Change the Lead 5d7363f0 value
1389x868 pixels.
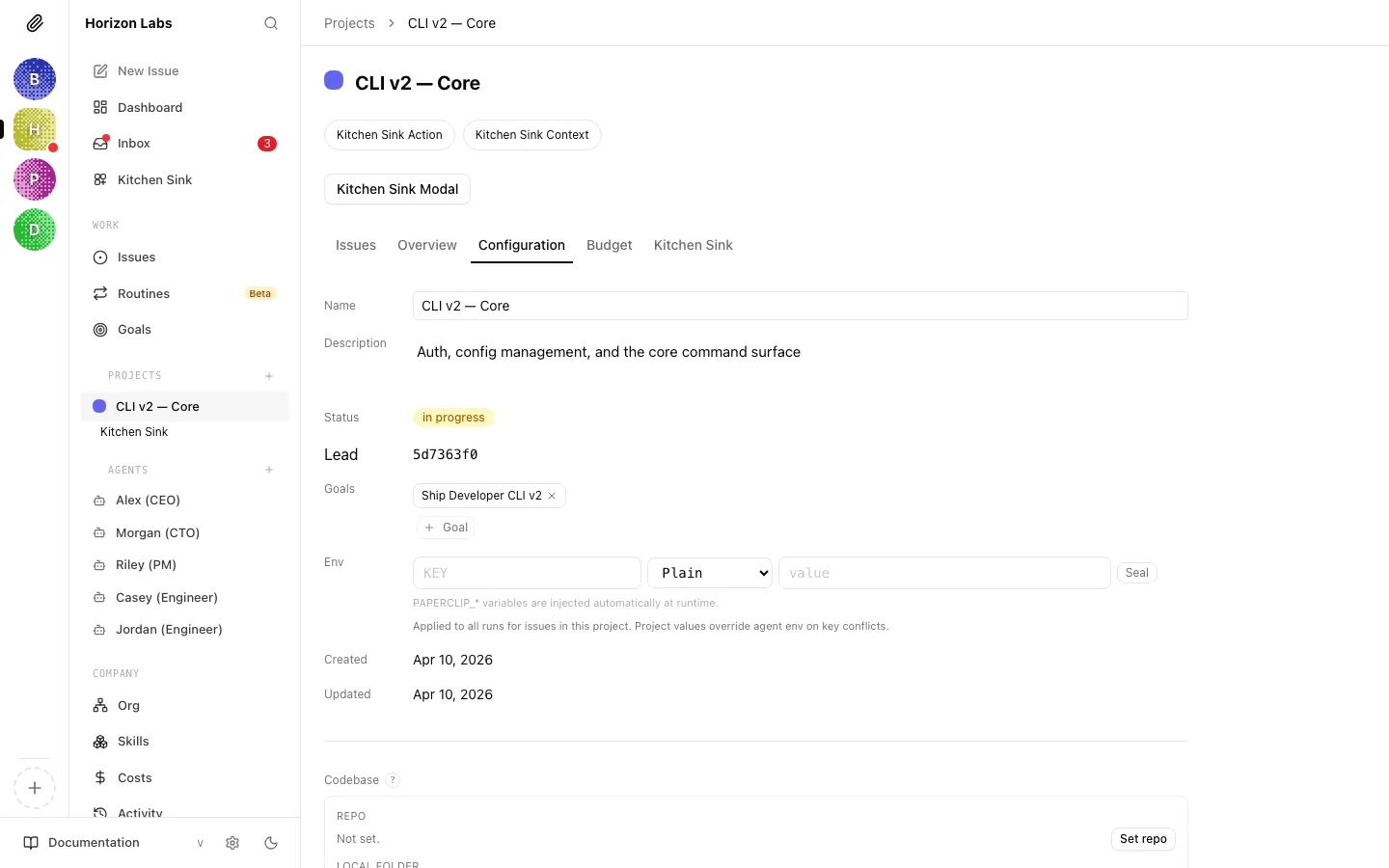[x=445, y=454]
